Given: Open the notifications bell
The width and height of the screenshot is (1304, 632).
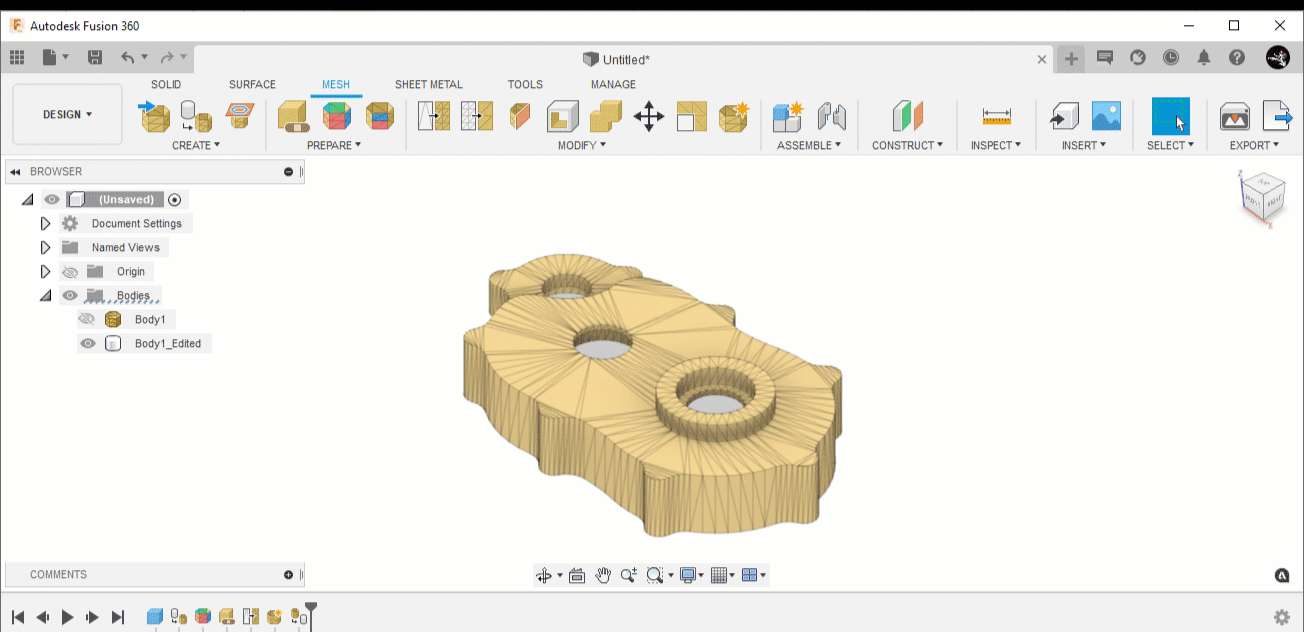Looking at the screenshot, I should pyautogui.click(x=1204, y=58).
